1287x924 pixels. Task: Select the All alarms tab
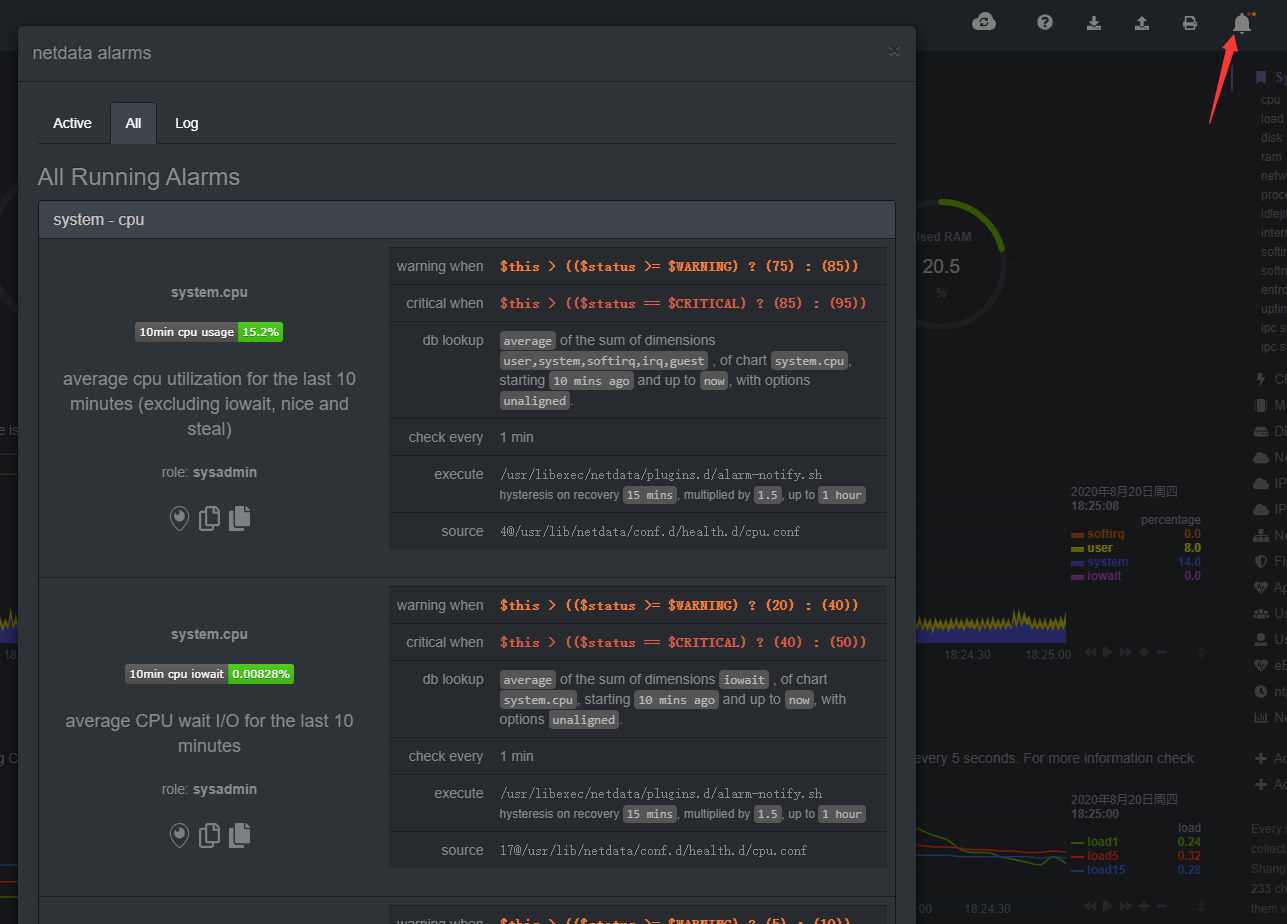click(133, 123)
